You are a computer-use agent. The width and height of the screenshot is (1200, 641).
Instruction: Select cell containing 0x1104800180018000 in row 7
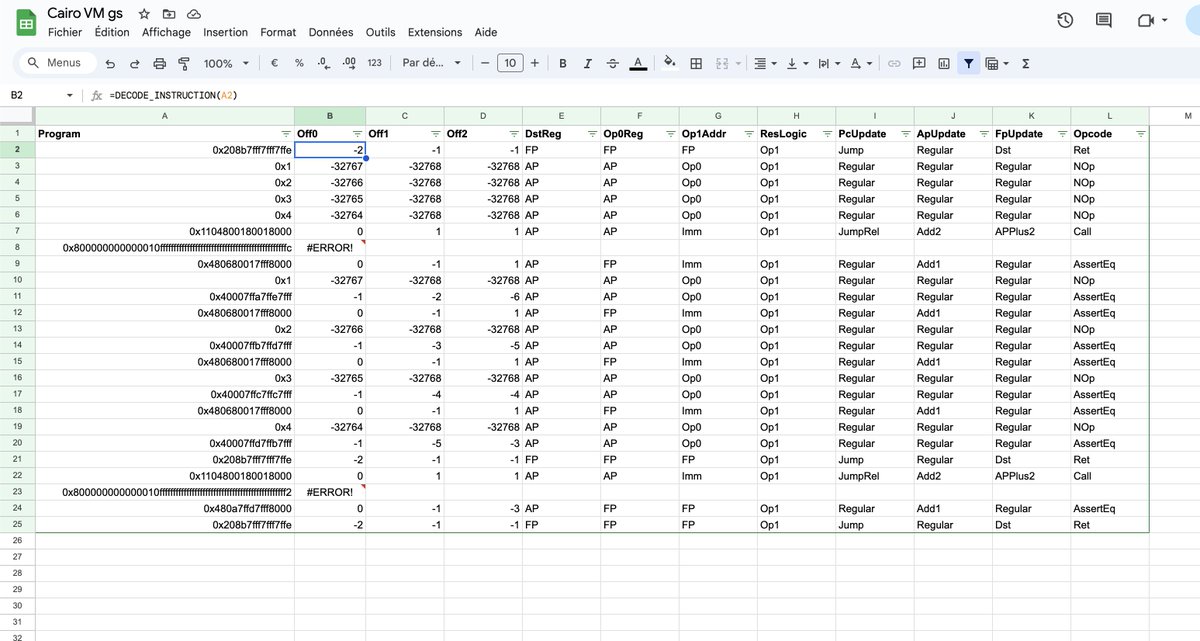[x=165, y=231]
